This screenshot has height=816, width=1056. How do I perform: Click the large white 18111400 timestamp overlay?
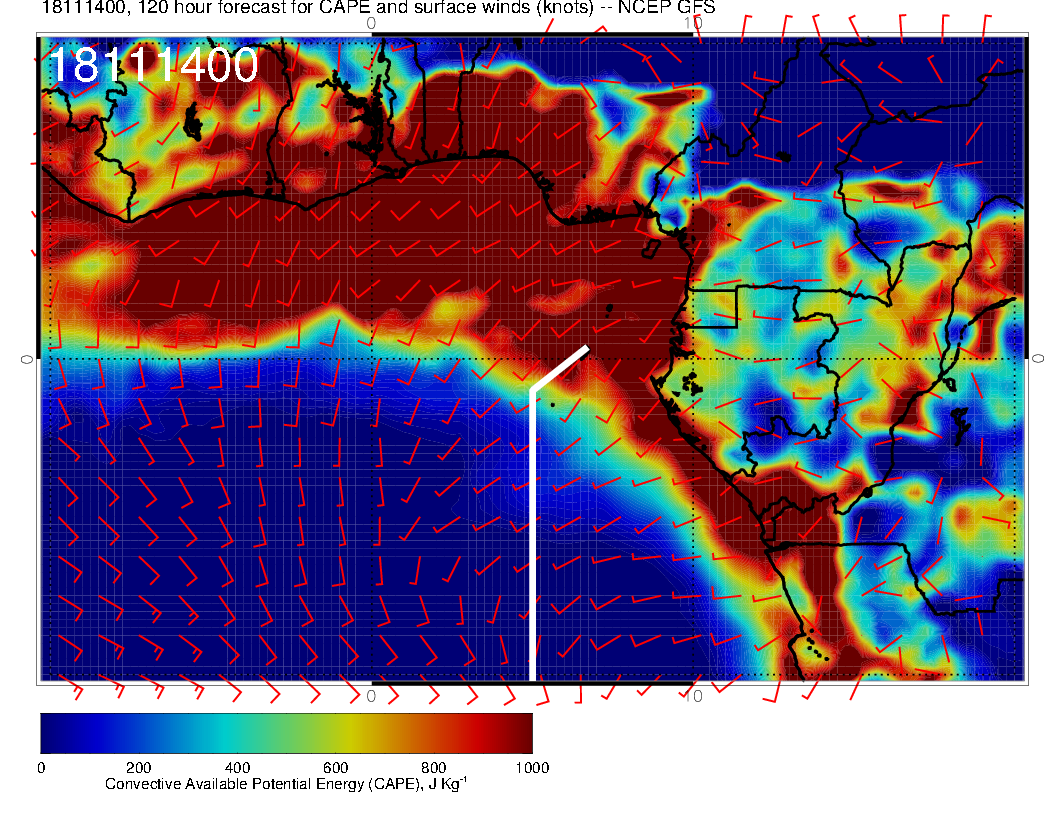click(153, 67)
